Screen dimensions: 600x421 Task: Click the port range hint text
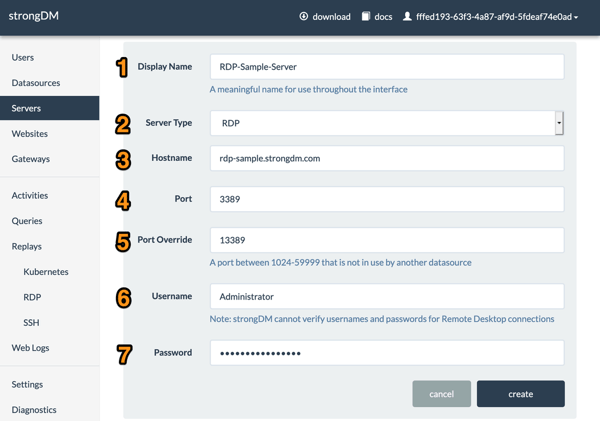tap(341, 263)
